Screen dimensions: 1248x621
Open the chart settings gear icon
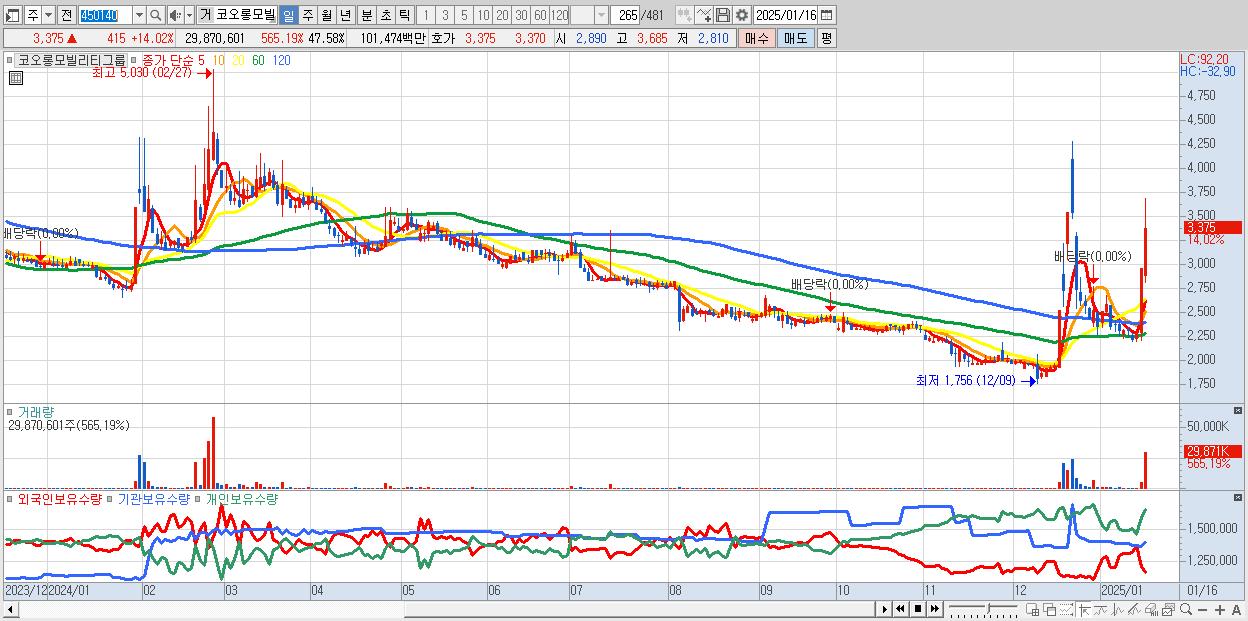(741, 15)
